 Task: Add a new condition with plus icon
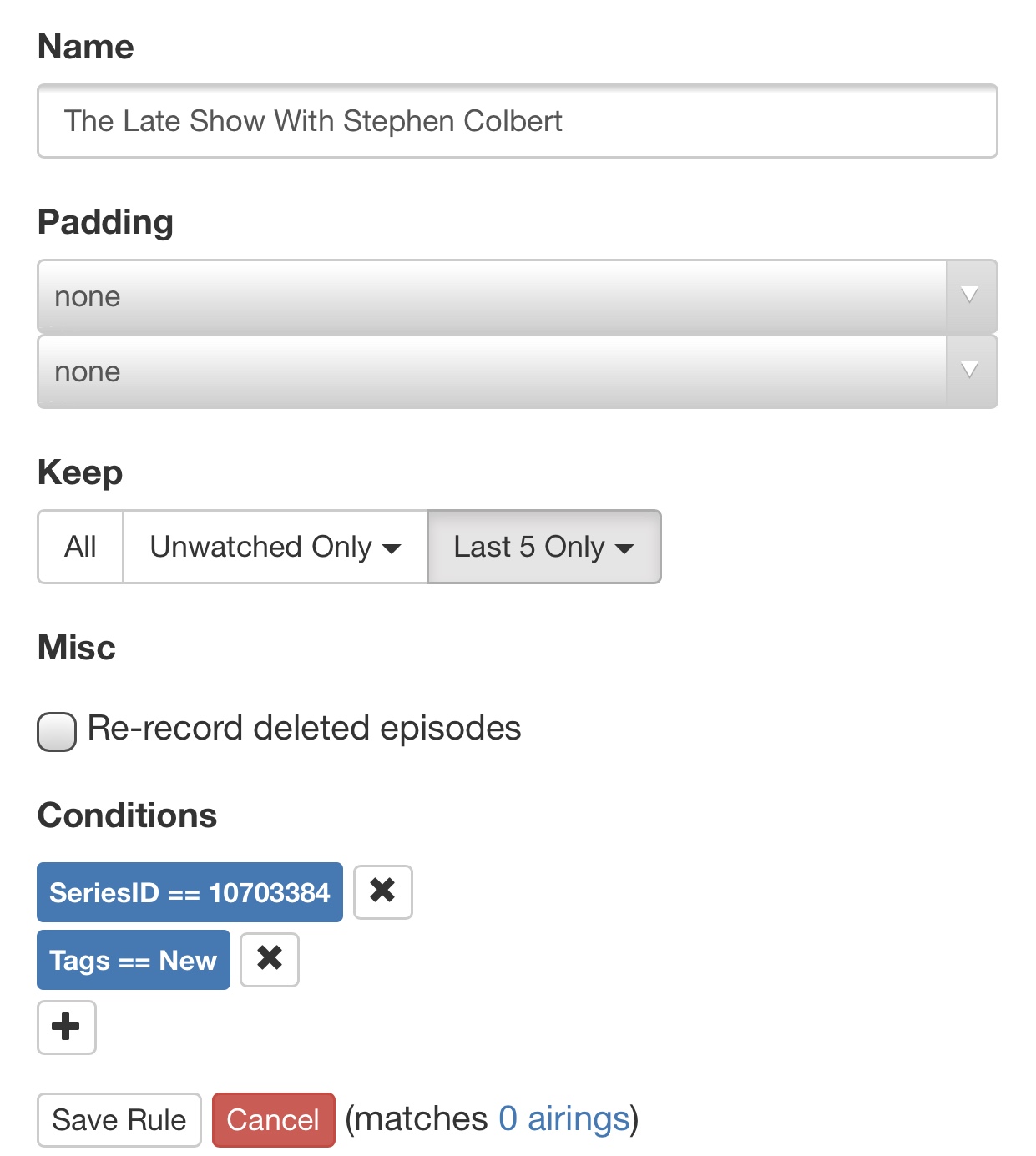(66, 1027)
